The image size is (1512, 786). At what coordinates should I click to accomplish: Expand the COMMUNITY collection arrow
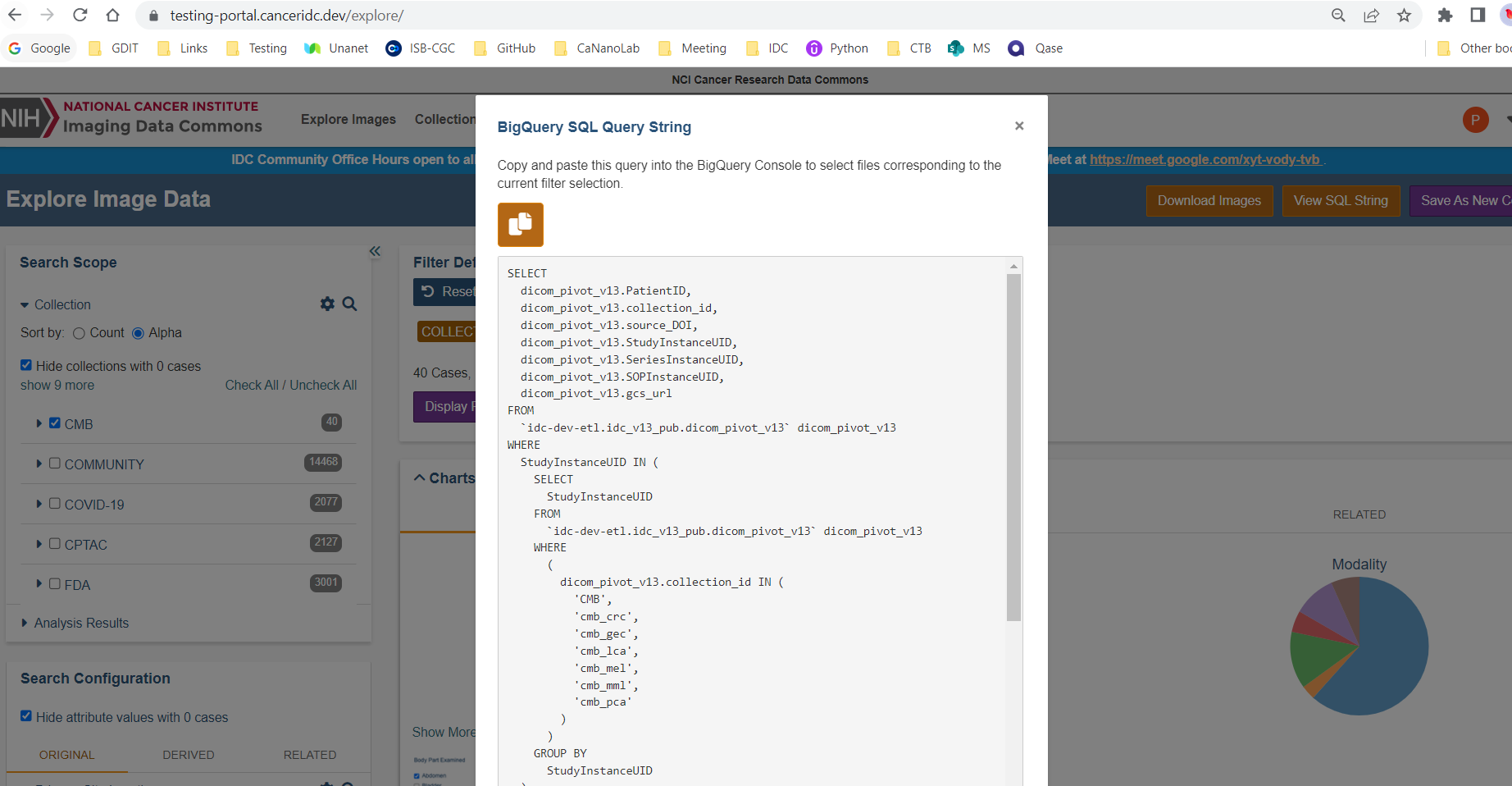39,463
